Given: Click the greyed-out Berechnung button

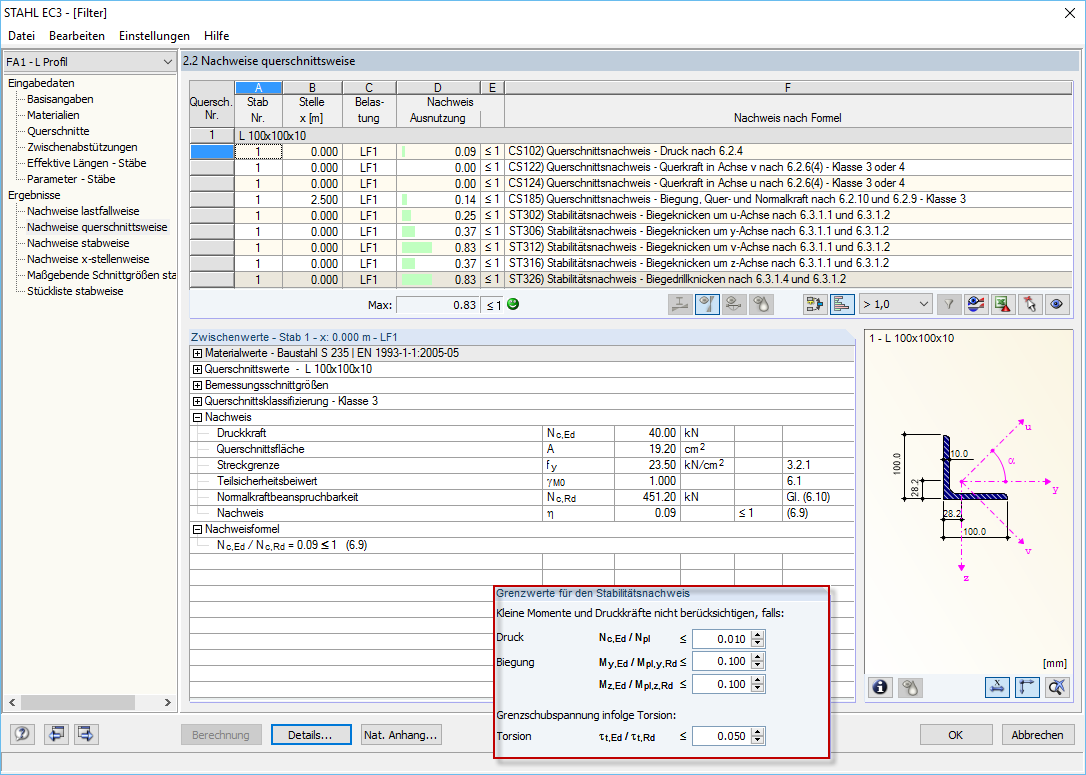Looking at the screenshot, I should pyautogui.click(x=221, y=735).
